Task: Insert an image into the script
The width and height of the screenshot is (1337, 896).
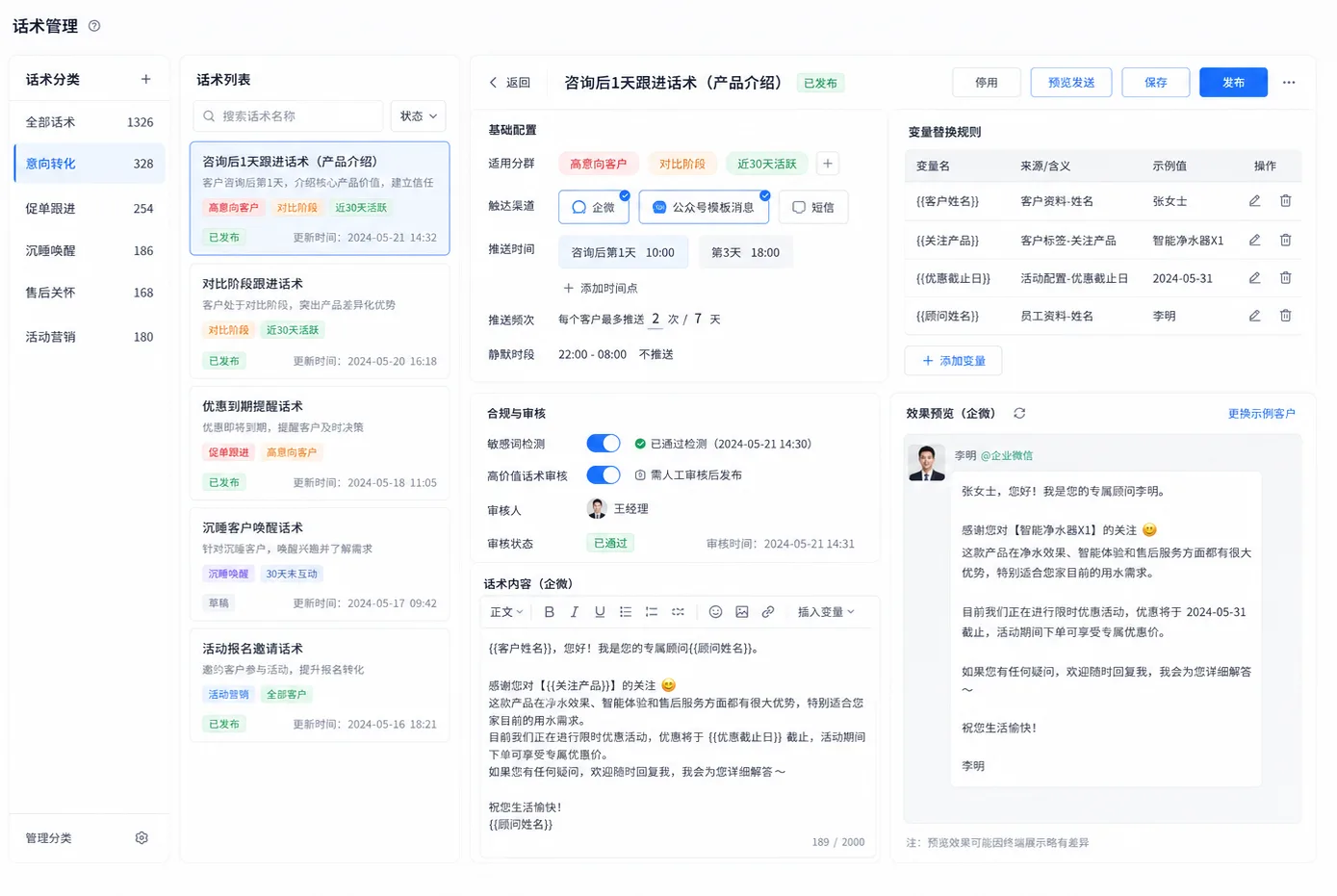Action: click(742, 612)
